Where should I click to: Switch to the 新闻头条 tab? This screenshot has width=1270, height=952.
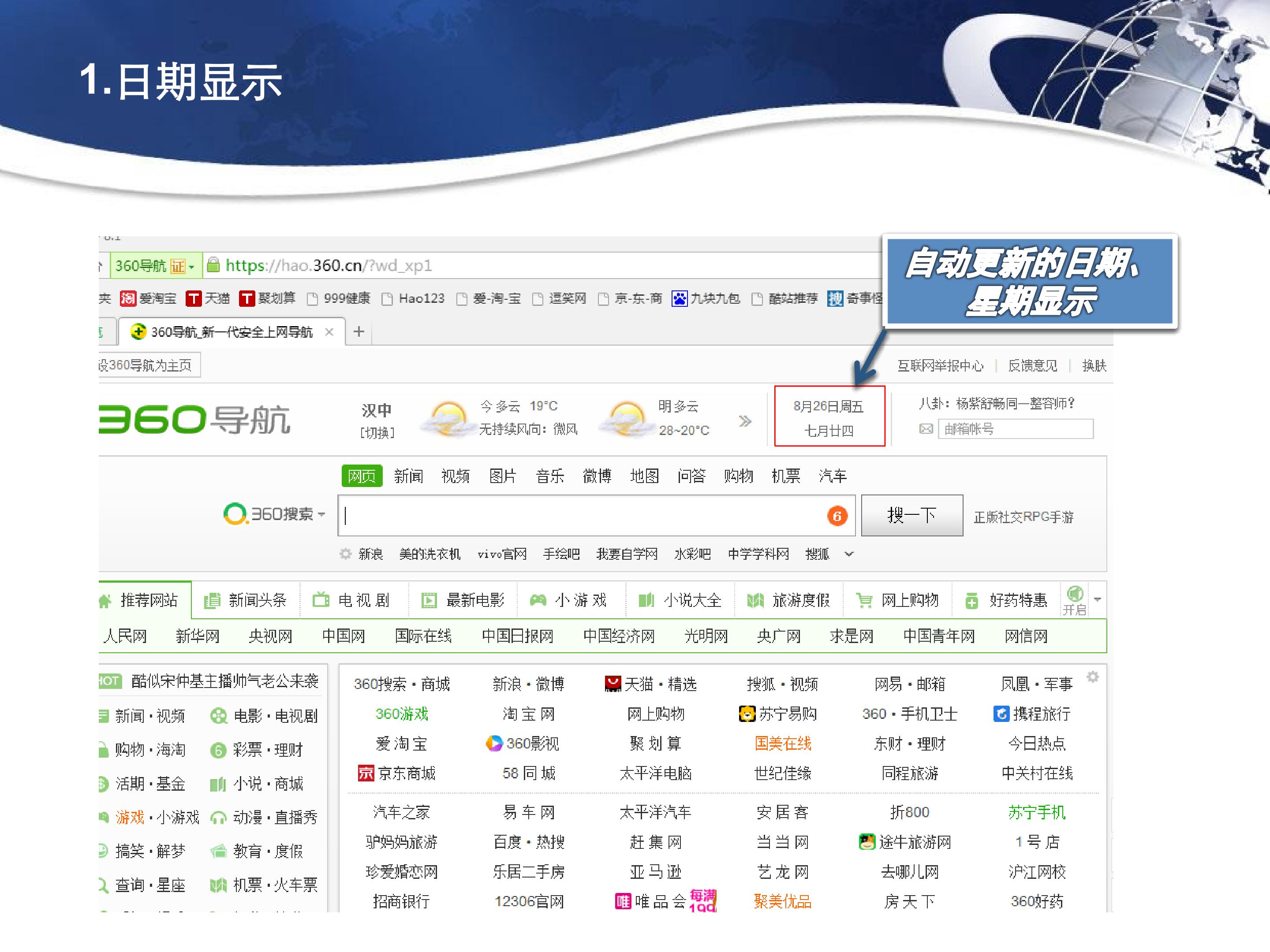246,600
